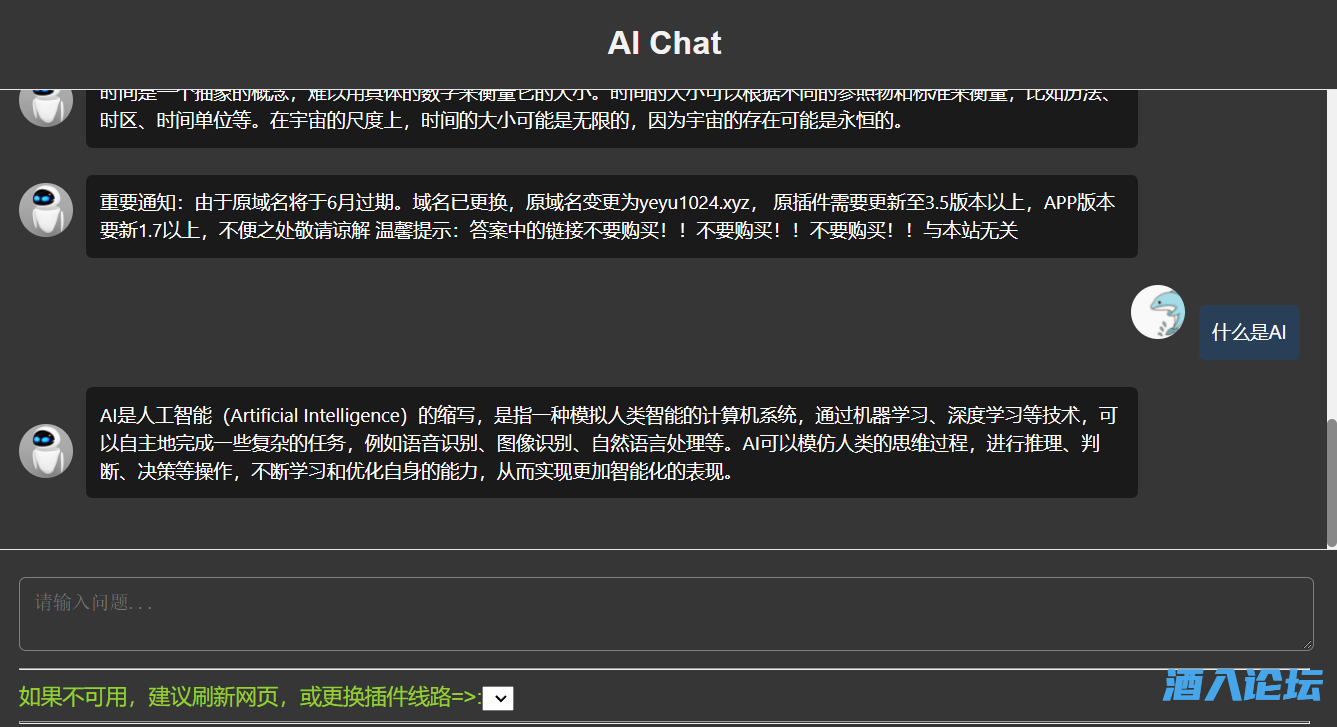This screenshot has width=1337, height=727.
Task: Click the partially hidden robot avatar at top
Action: 46,106
